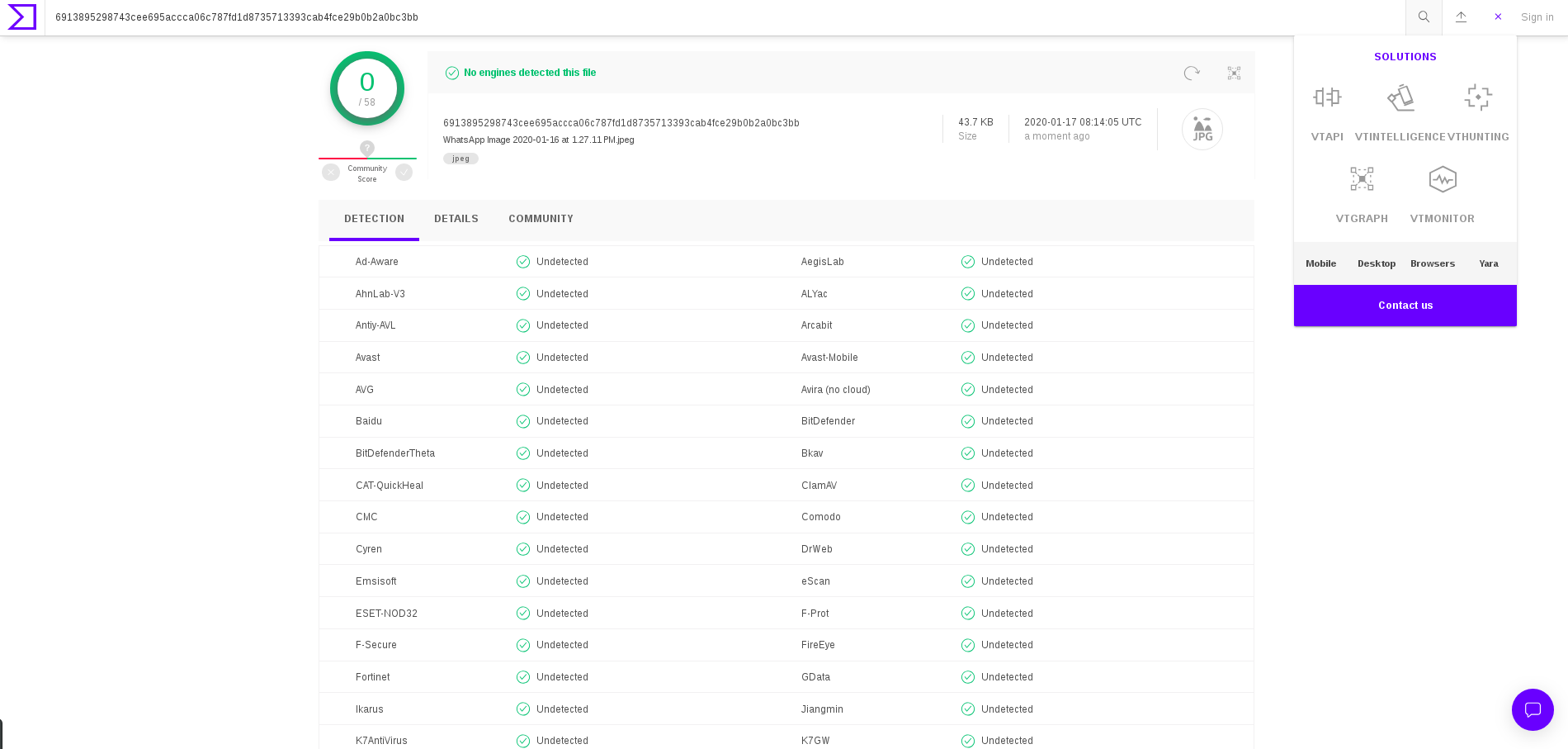Click the 'DrWeb' engine name
This screenshot has width=1568, height=749.
(x=817, y=549)
